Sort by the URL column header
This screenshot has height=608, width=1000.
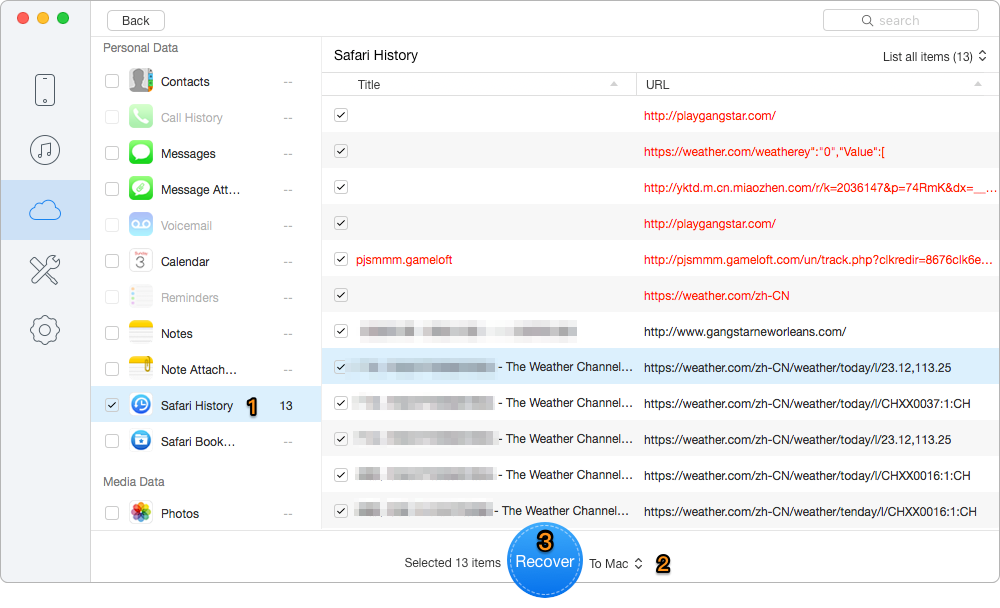(818, 84)
